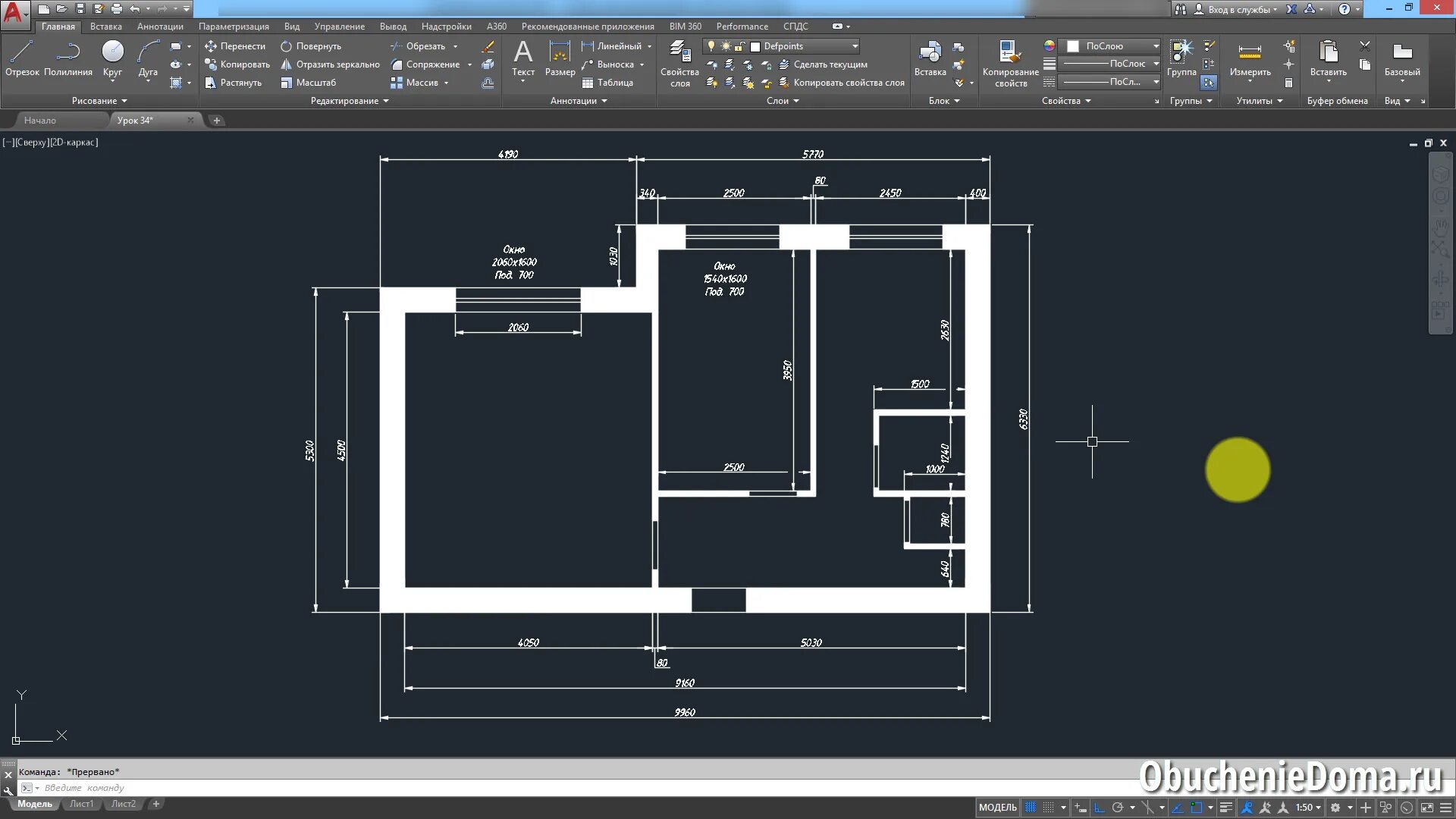Switch to the Лист1 layout tab
Image resolution: width=1456 pixels, height=819 pixels.
tap(81, 804)
